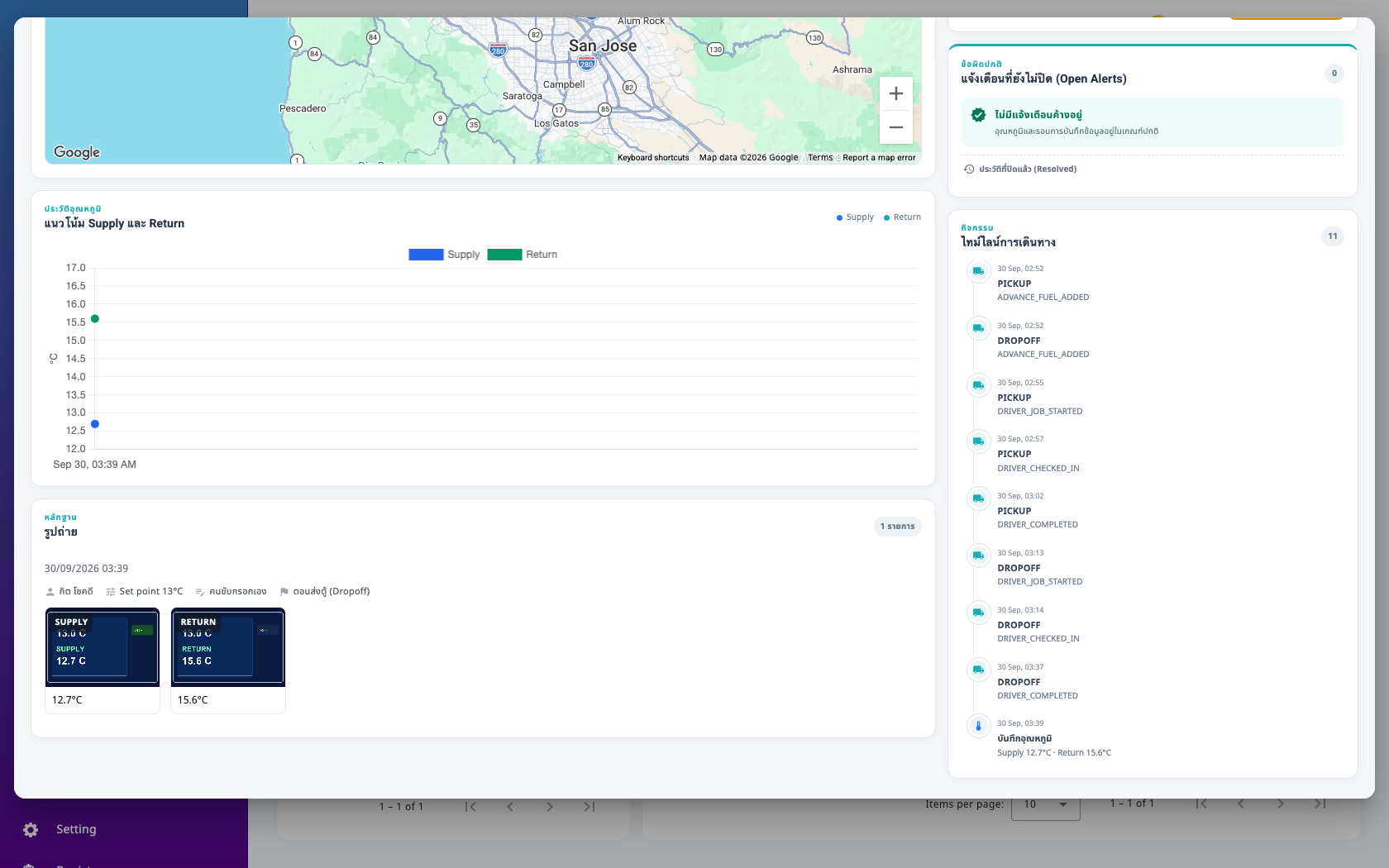Click the person icon beside driver name
The image size is (1389, 868).
(50, 592)
